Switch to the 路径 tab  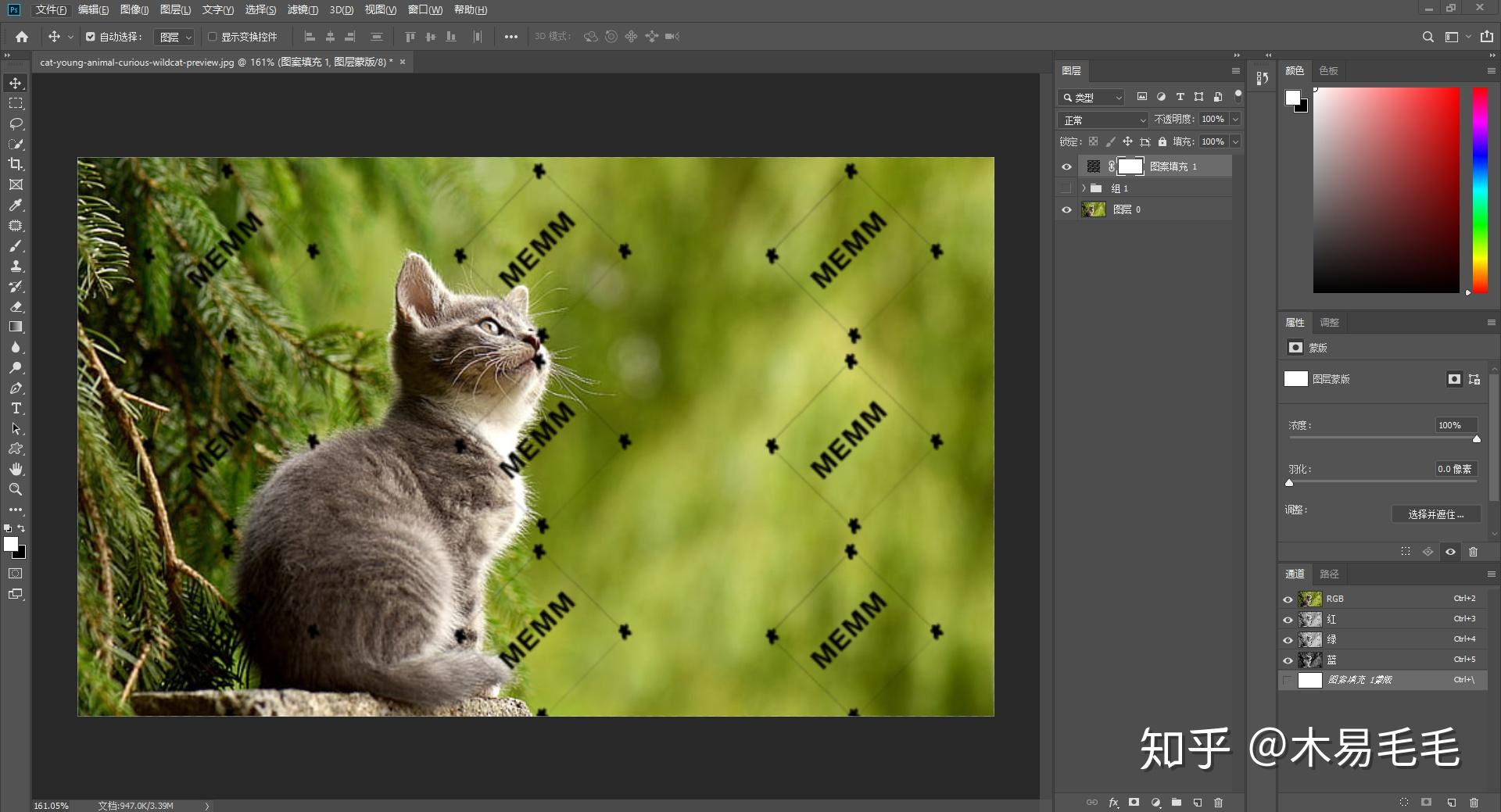(x=1329, y=574)
